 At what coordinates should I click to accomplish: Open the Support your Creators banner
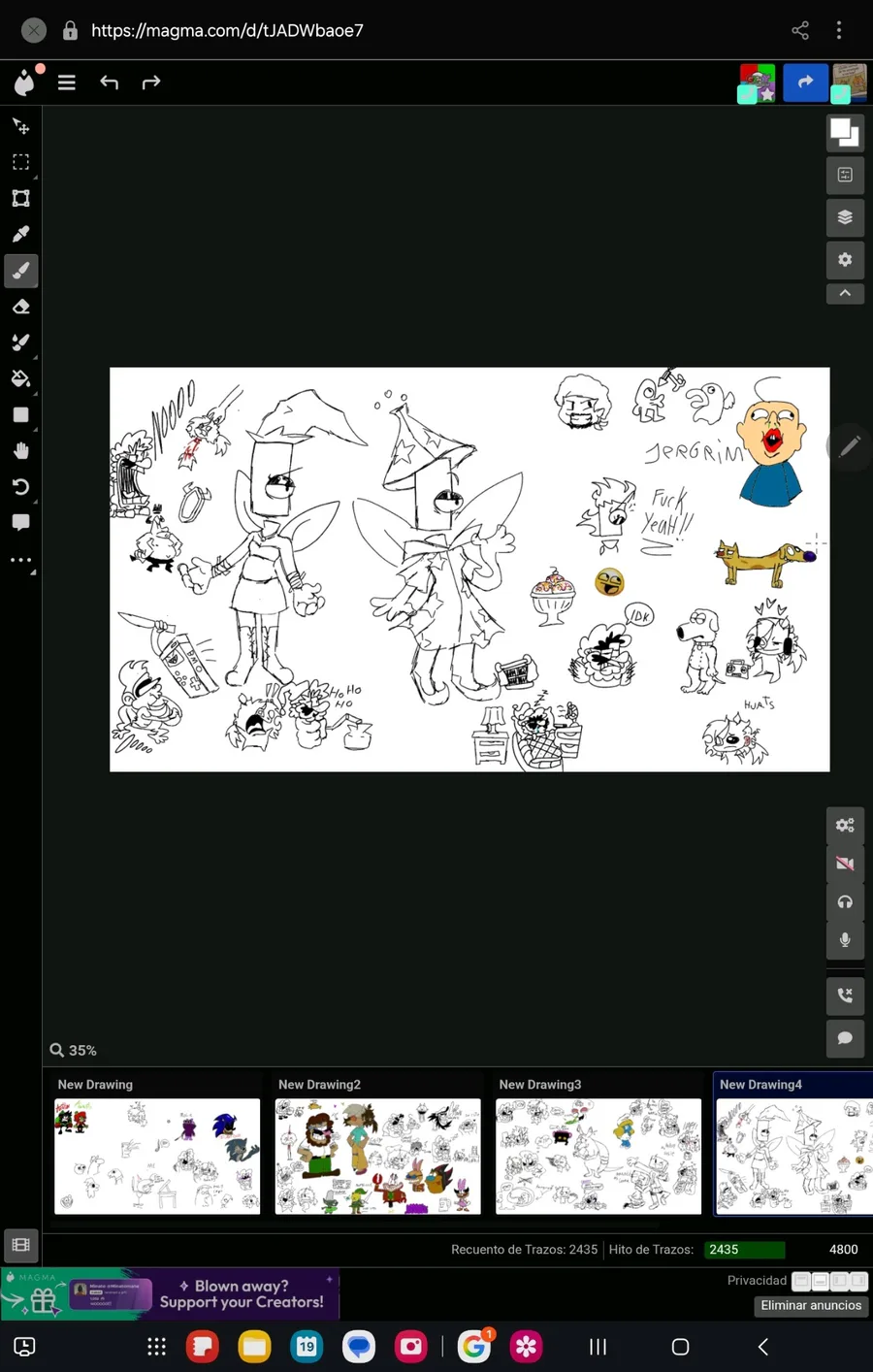click(x=170, y=1293)
